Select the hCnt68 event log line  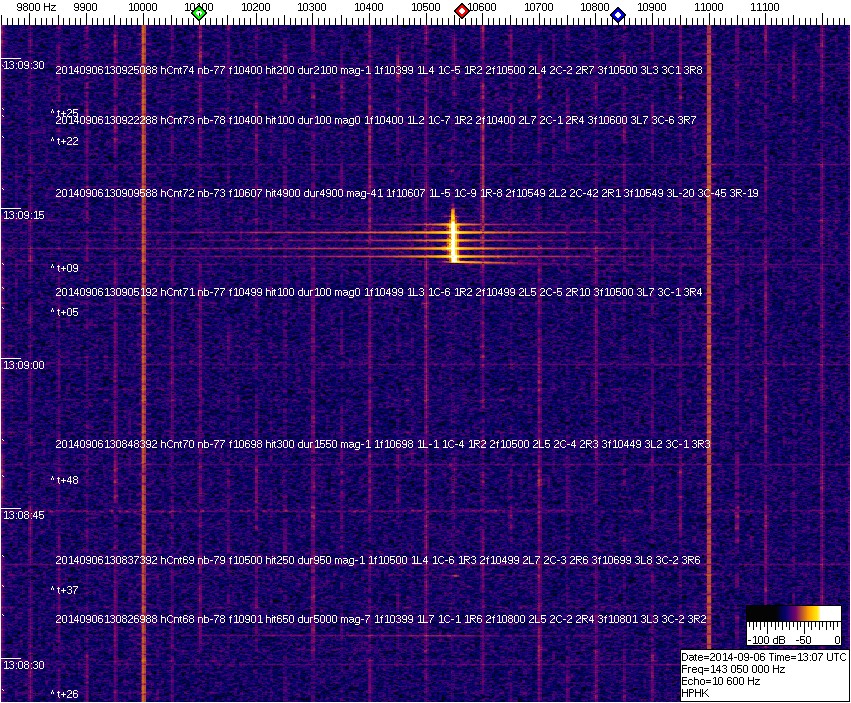(x=380, y=620)
